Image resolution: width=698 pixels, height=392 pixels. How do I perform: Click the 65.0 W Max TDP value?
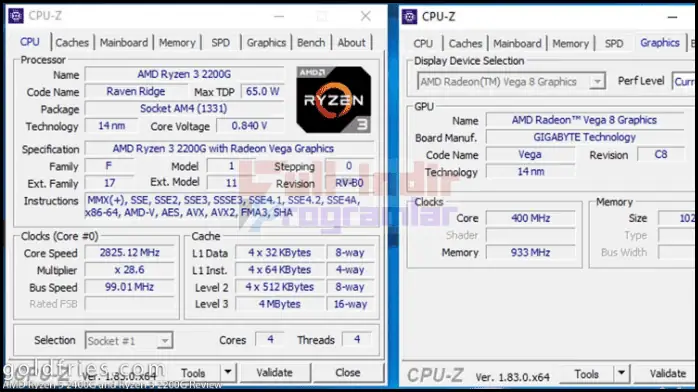262,92
